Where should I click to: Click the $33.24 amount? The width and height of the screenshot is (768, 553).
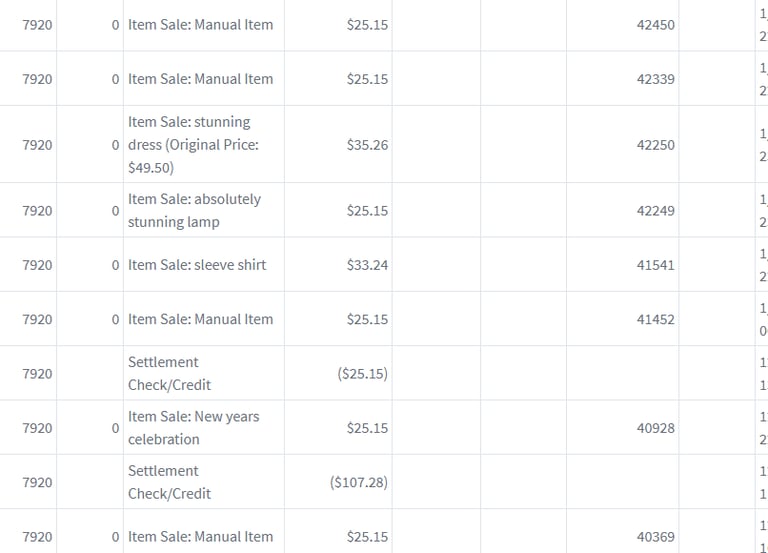pos(367,265)
